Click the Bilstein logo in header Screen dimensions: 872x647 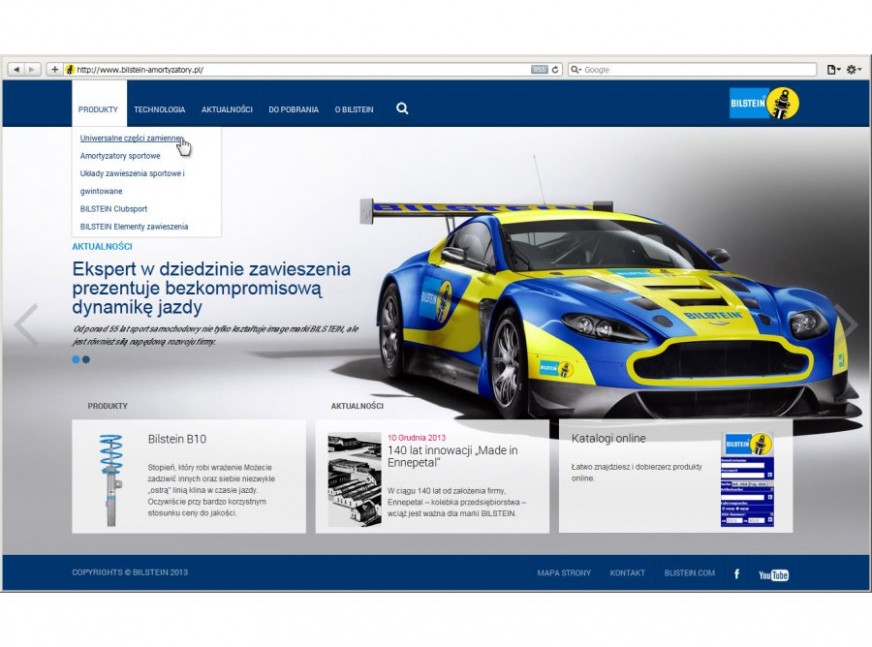click(765, 103)
